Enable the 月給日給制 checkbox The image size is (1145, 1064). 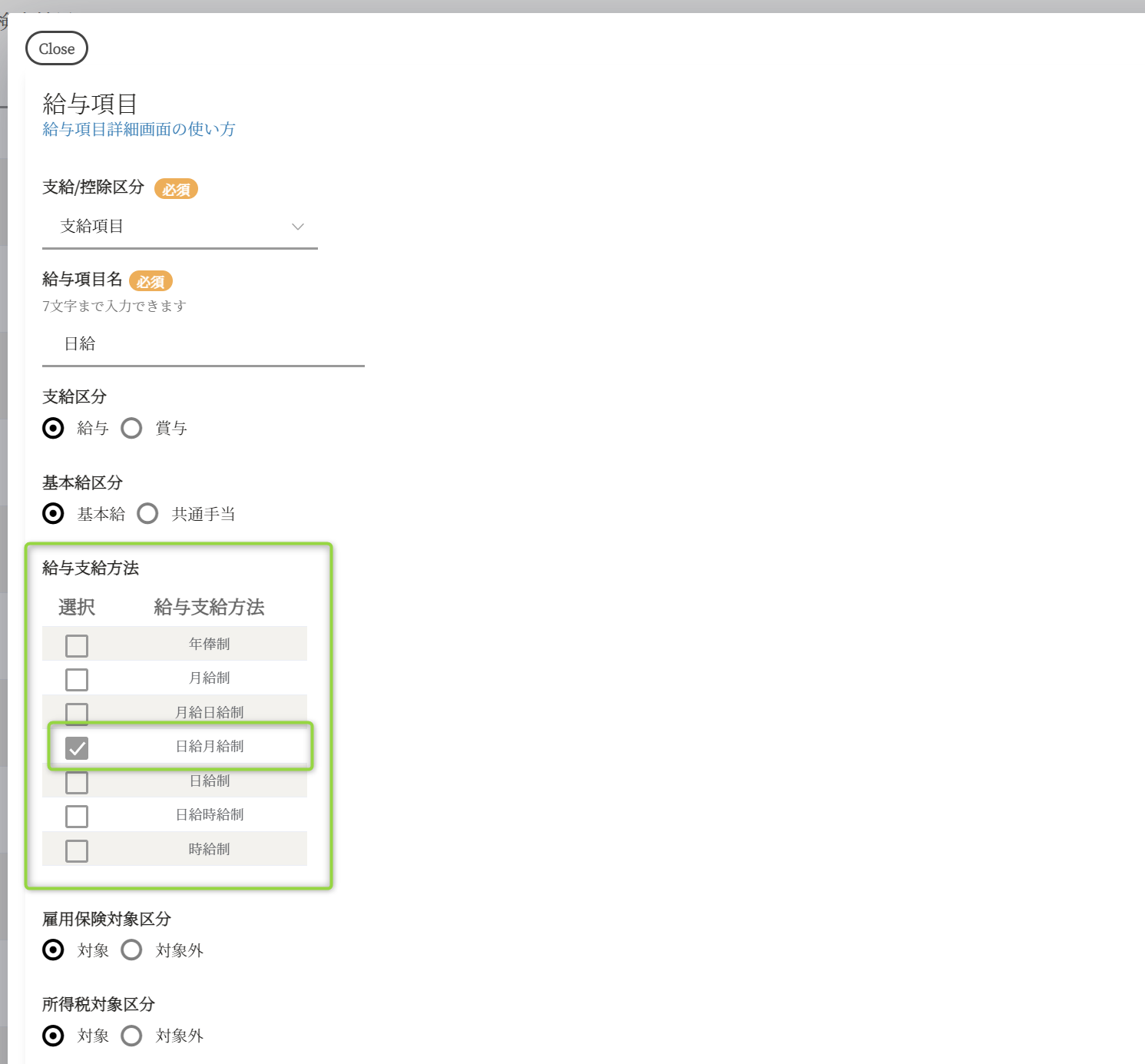(77, 713)
